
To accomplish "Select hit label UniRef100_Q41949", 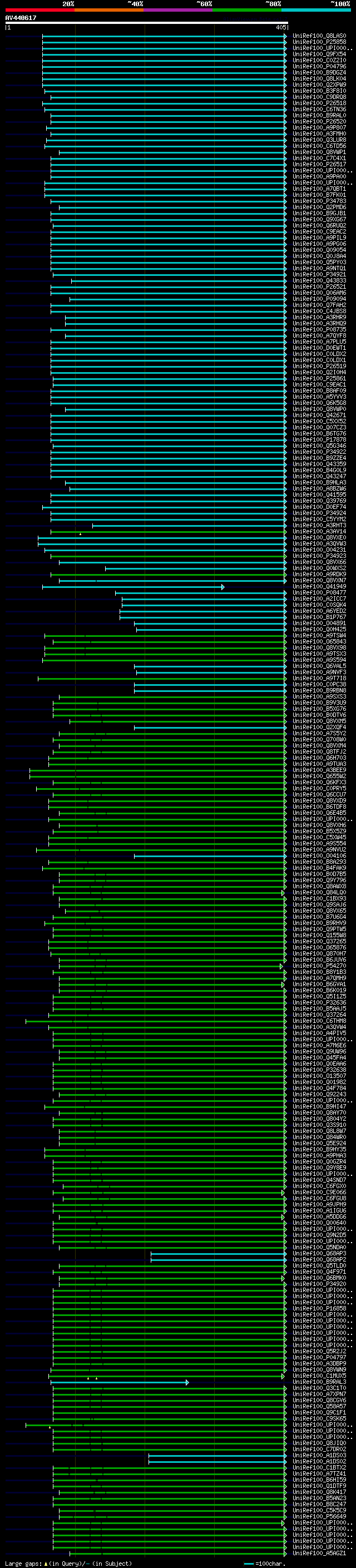I will (x=319, y=586).
